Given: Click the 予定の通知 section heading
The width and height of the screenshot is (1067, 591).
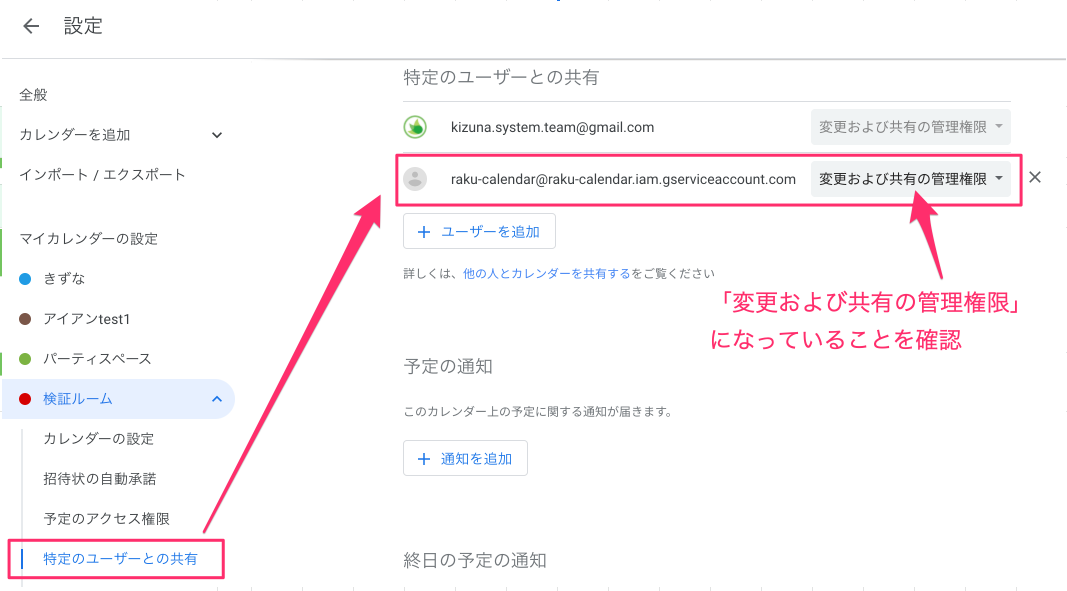Looking at the screenshot, I should (x=448, y=366).
